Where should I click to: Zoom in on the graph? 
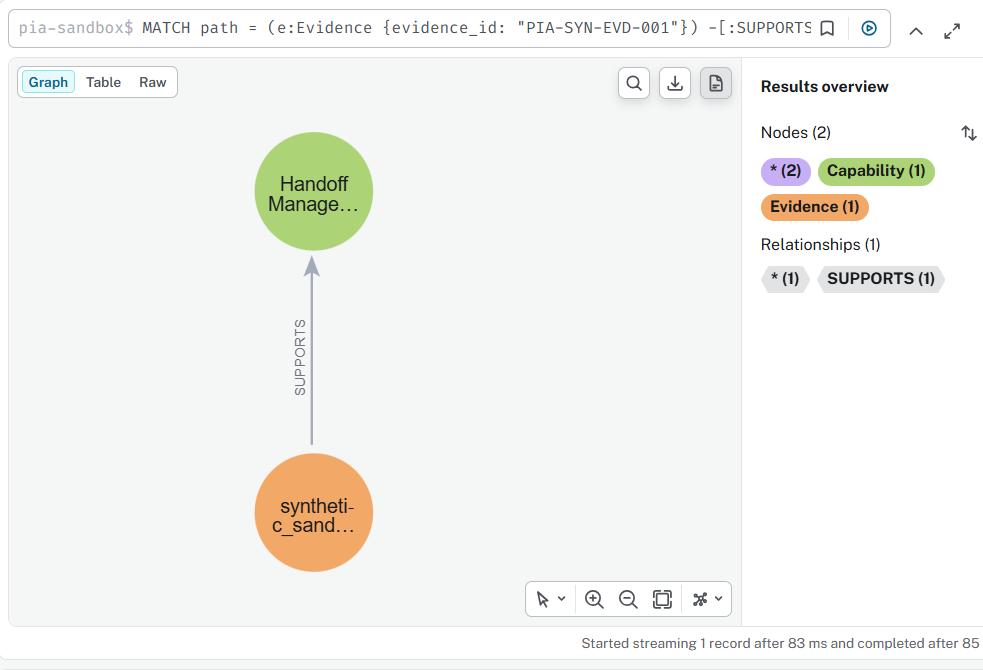[x=594, y=600]
